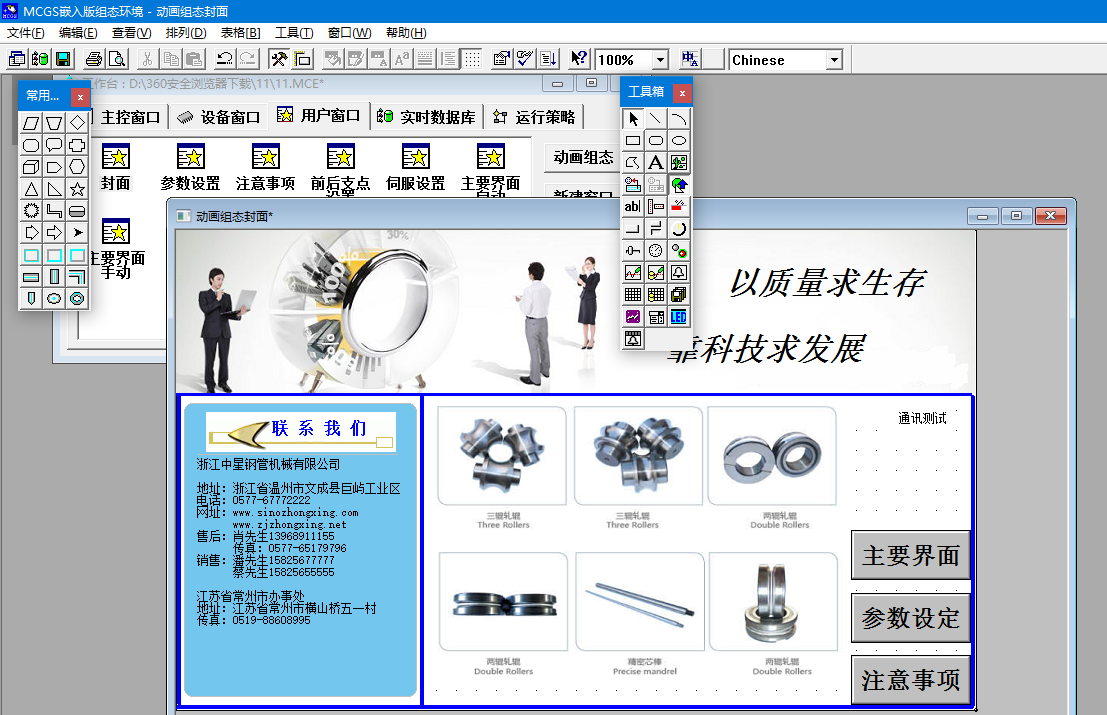This screenshot has width=1107, height=715.
Task: Select the ellipse tool in toolbox
Action: (x=679, y=140)
